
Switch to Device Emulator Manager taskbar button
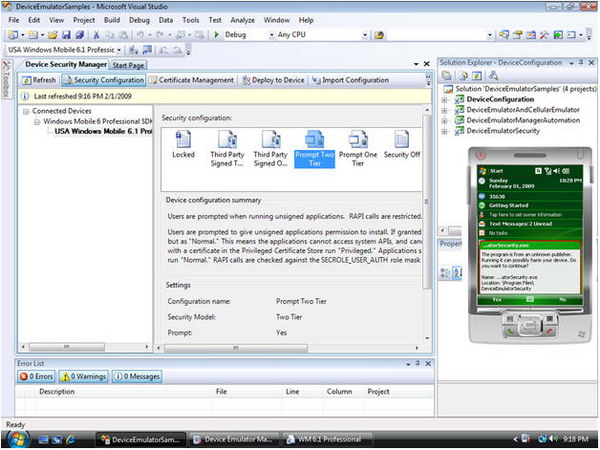[233, 440]
